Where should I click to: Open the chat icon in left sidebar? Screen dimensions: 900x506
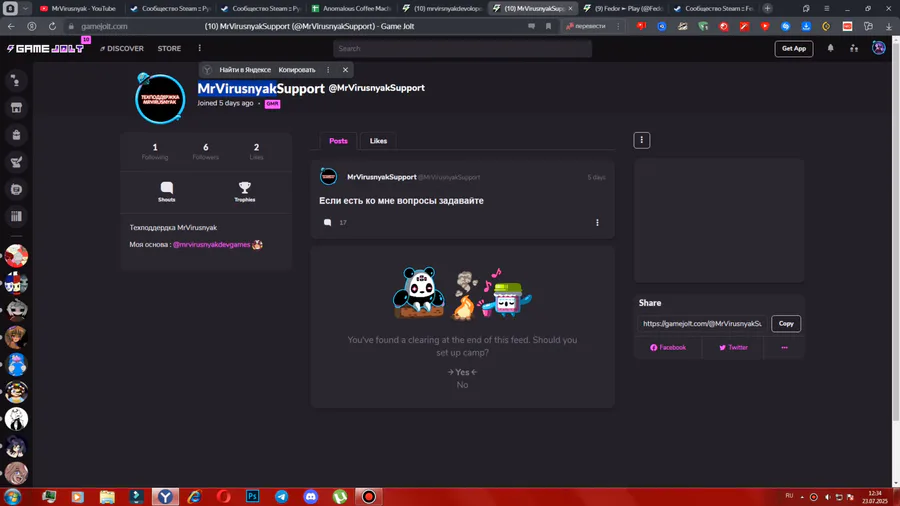(16, 189)
